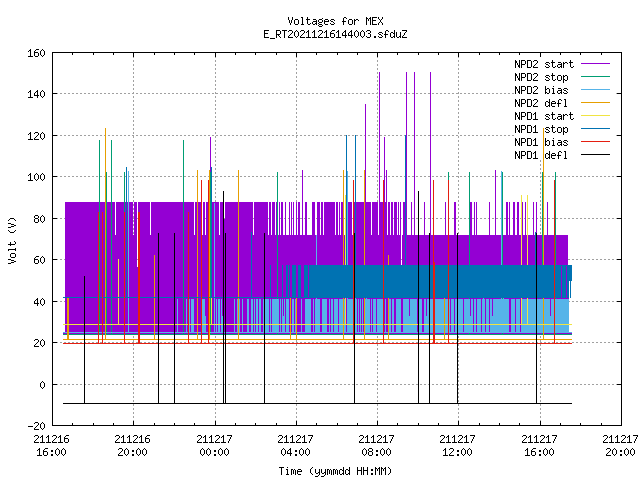Viewport: 640px width, 480px height.
Task: Click the NPD2 stop green legend line
Action: pyautogui.click(x=595, y=77)
